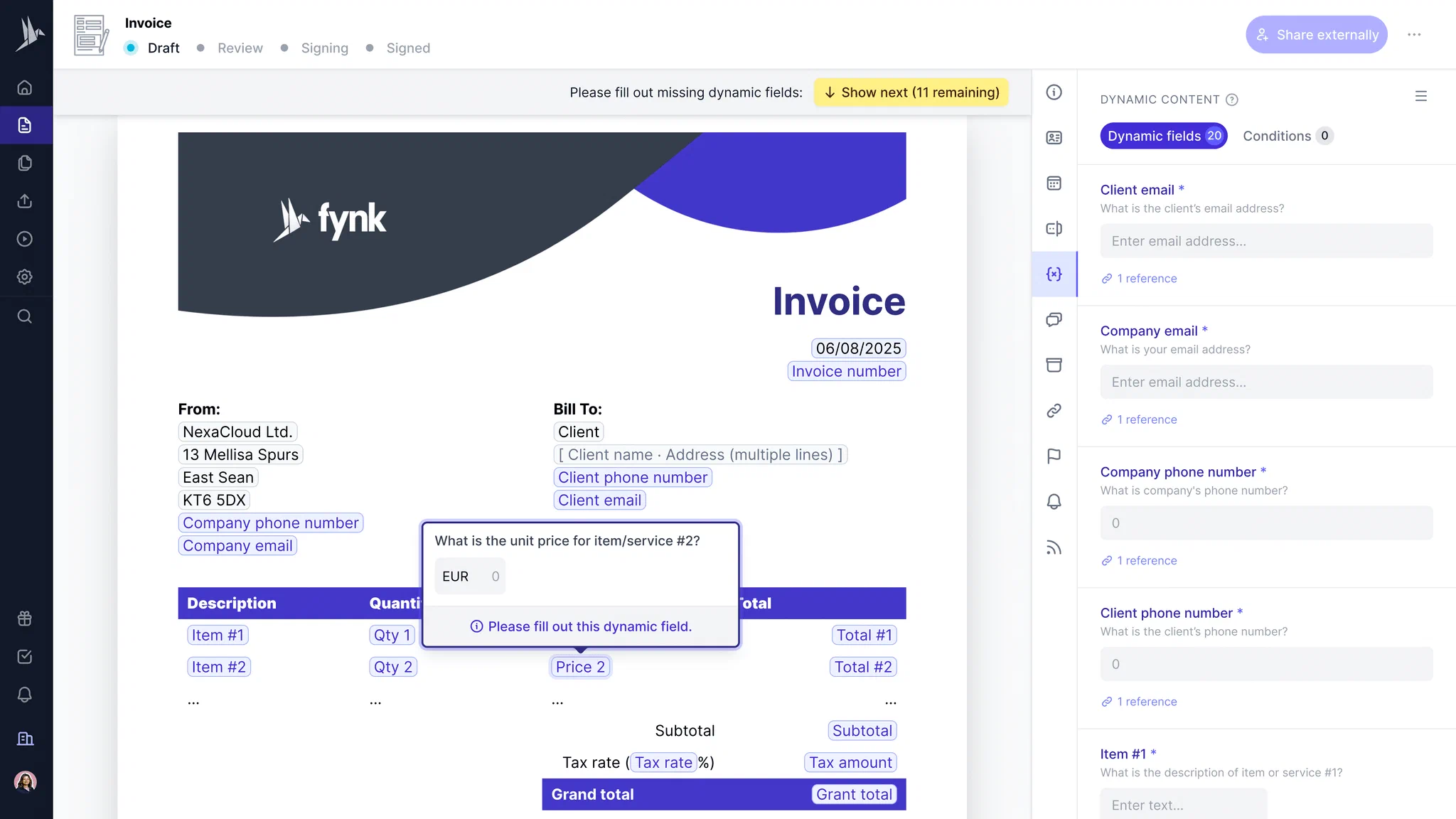Click Show next (11 remaining) button
The height and width of the screenshot is (819, 1456).
pos(911,92)
